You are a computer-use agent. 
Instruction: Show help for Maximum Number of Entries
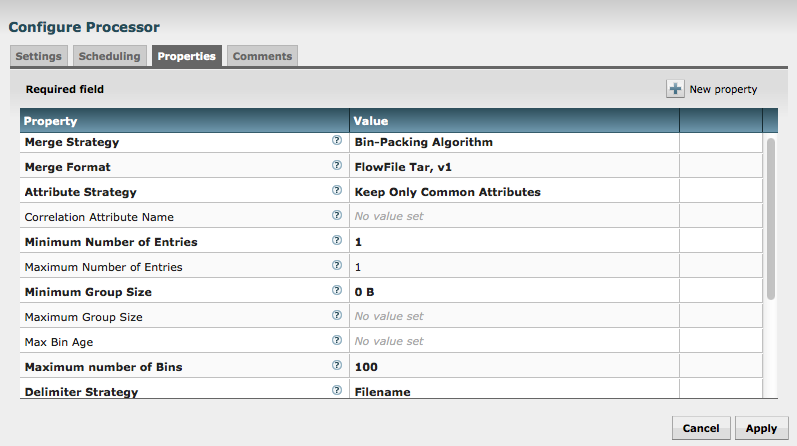click(337, 266)
